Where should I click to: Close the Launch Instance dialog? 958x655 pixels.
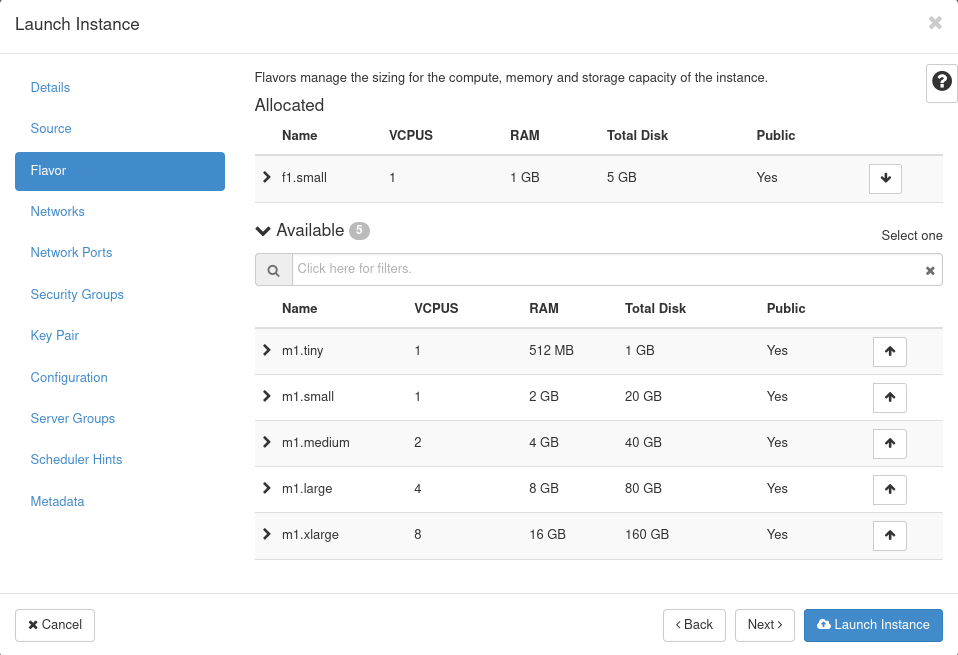935,23
